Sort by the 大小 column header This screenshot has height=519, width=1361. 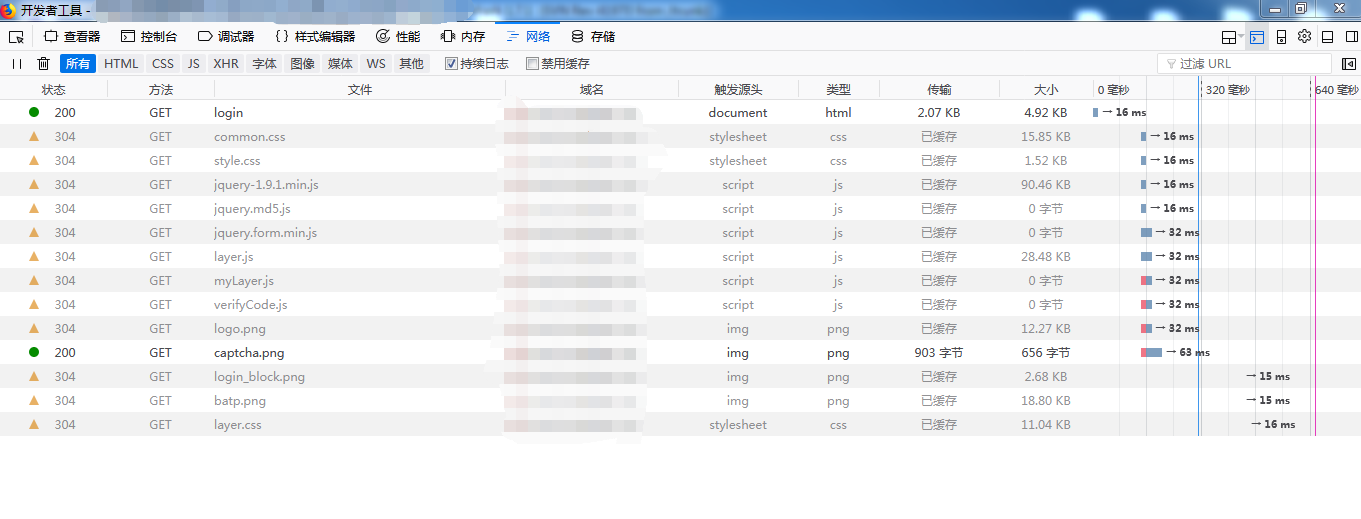coord(1046,89)
